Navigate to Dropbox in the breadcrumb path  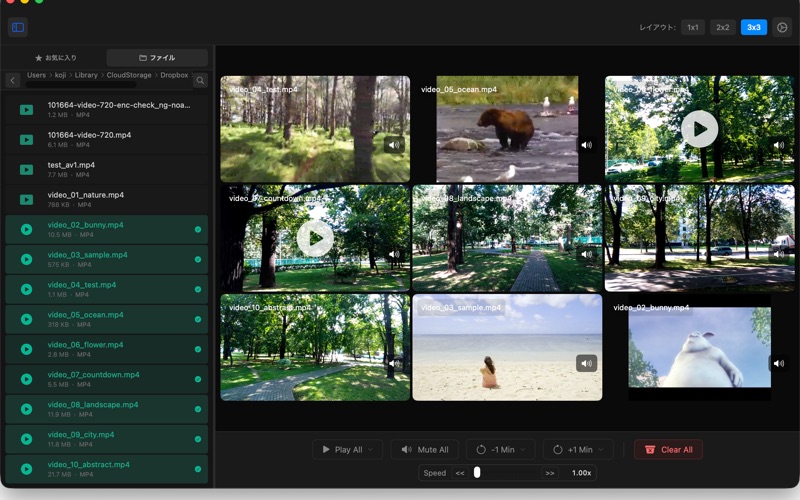coord(174,75)
